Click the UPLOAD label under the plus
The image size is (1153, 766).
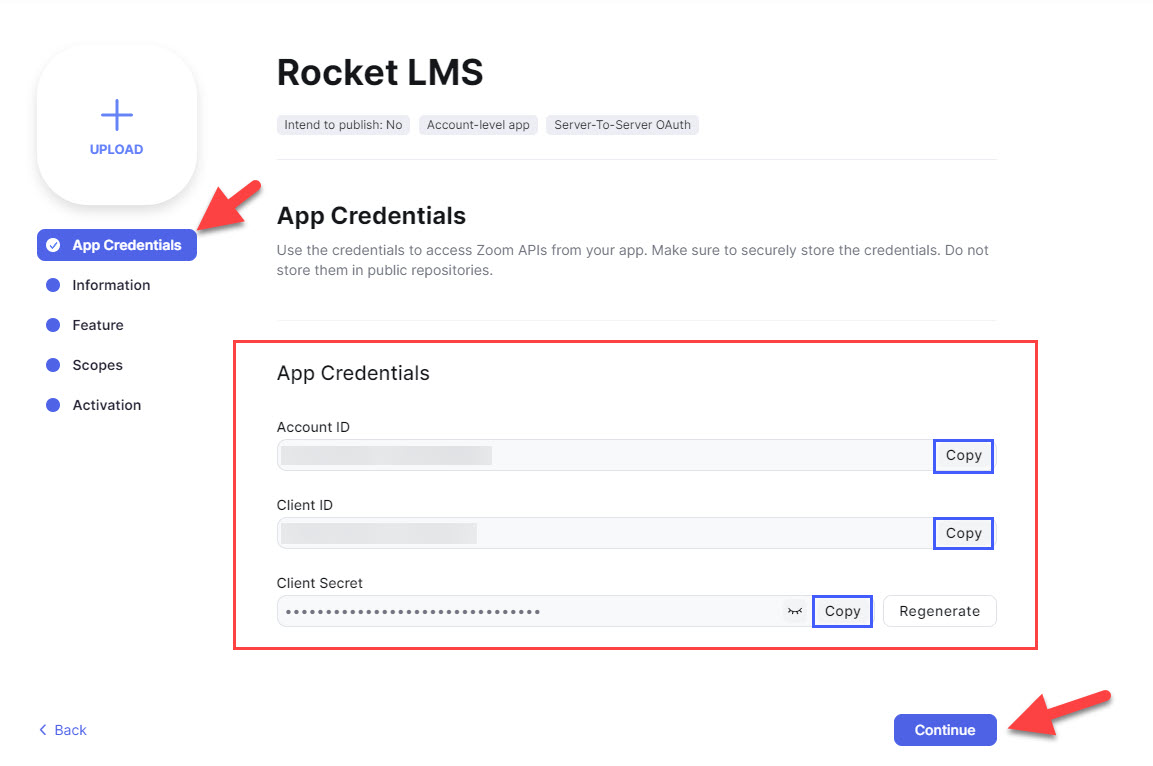click(117, 150)
